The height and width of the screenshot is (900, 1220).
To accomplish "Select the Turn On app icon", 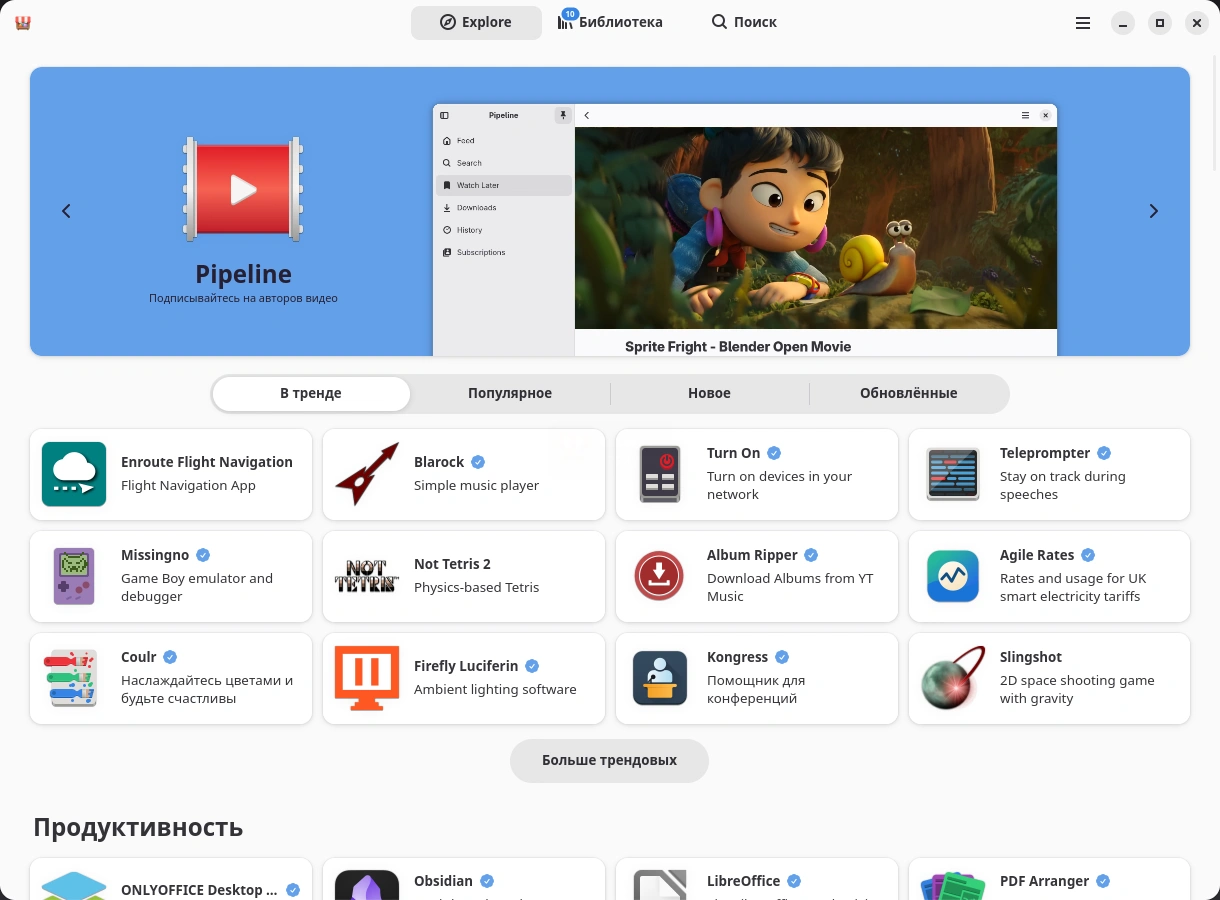I will coord(660,474).
